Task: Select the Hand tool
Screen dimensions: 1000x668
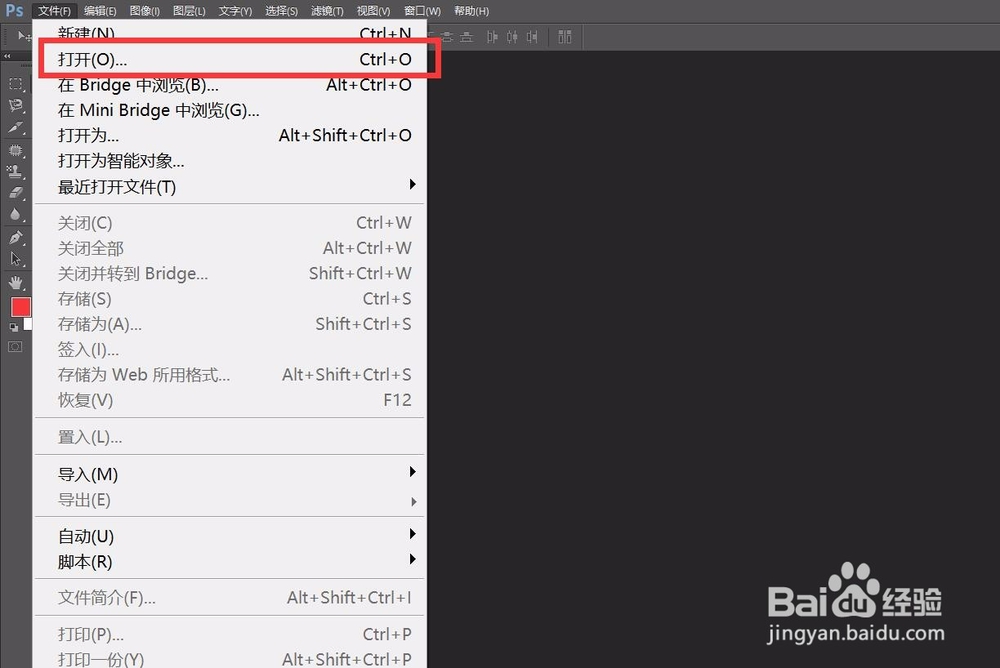Action: (x=15, y=282)
